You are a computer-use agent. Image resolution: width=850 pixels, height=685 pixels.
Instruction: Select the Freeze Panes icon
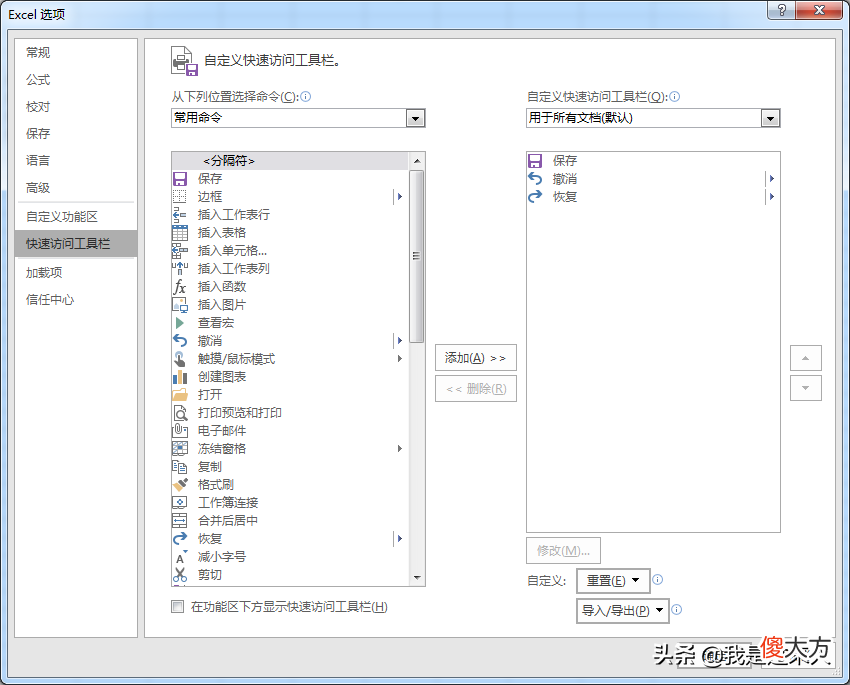click(x=179, y=448)
